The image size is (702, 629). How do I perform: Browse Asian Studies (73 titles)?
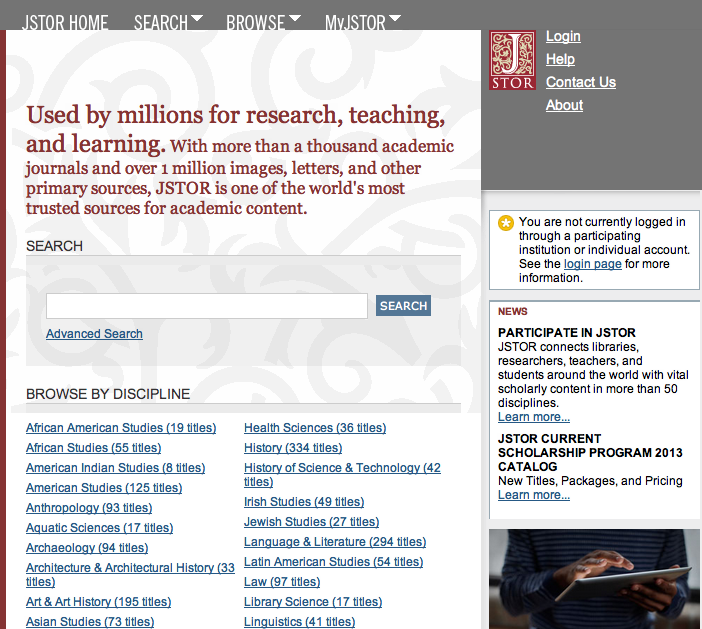pyautogui.click(x=90, y=621)
